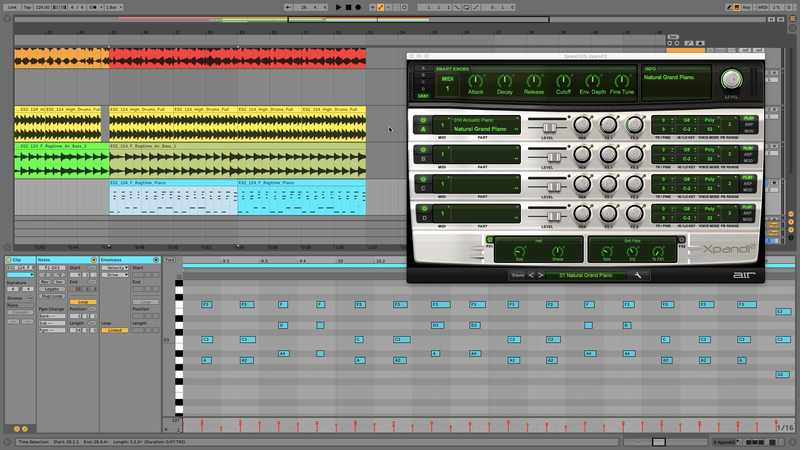Go to next Xpand!2 preset arrow
800x450 pixels.
[x=540, y=275]
